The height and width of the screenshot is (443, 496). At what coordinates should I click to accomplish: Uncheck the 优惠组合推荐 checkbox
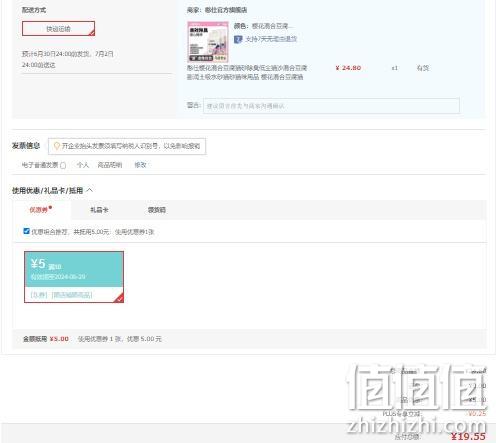click(27, 231)
